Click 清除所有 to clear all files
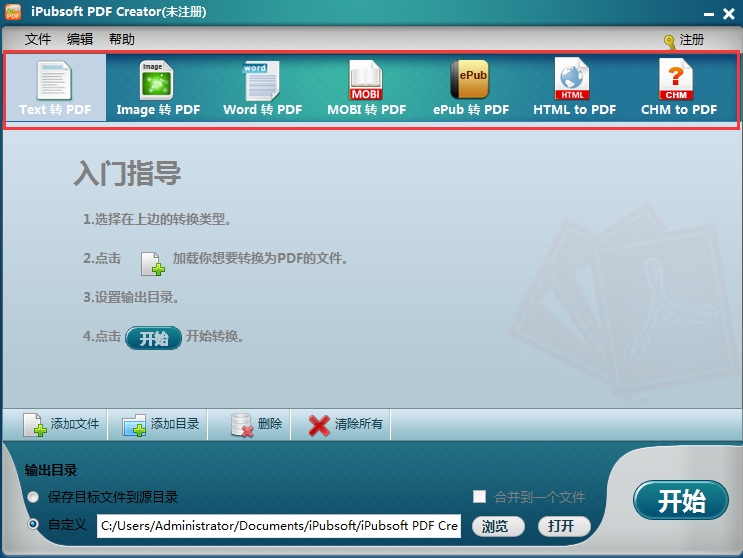This screenshot has width=743, height=558. 345,424
